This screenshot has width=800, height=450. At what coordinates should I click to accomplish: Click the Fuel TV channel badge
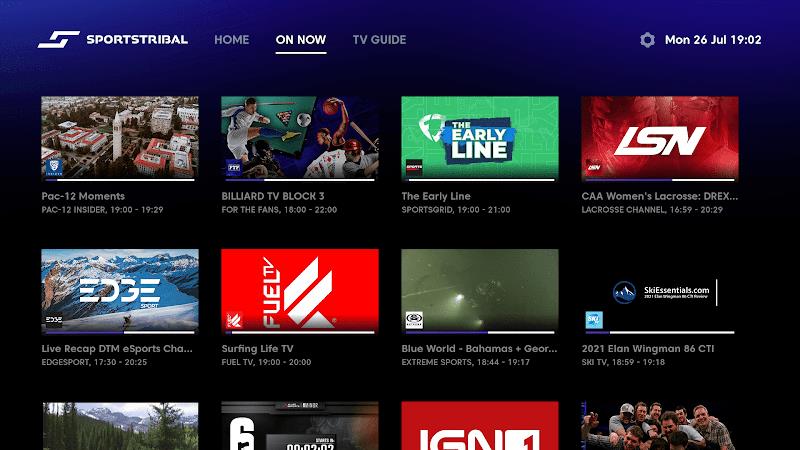[234, 320]
